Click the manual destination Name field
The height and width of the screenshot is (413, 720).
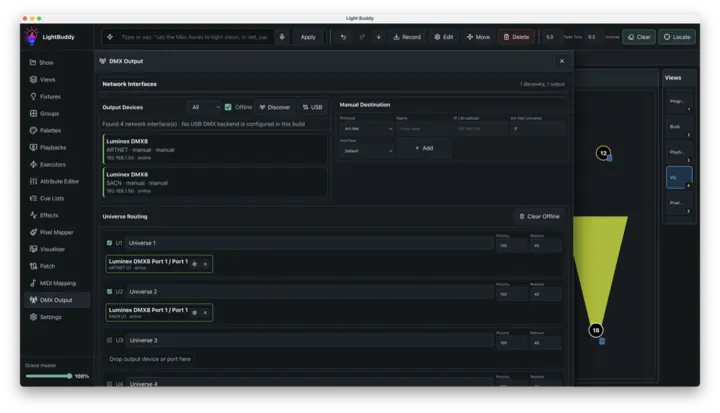click(423, 129)
